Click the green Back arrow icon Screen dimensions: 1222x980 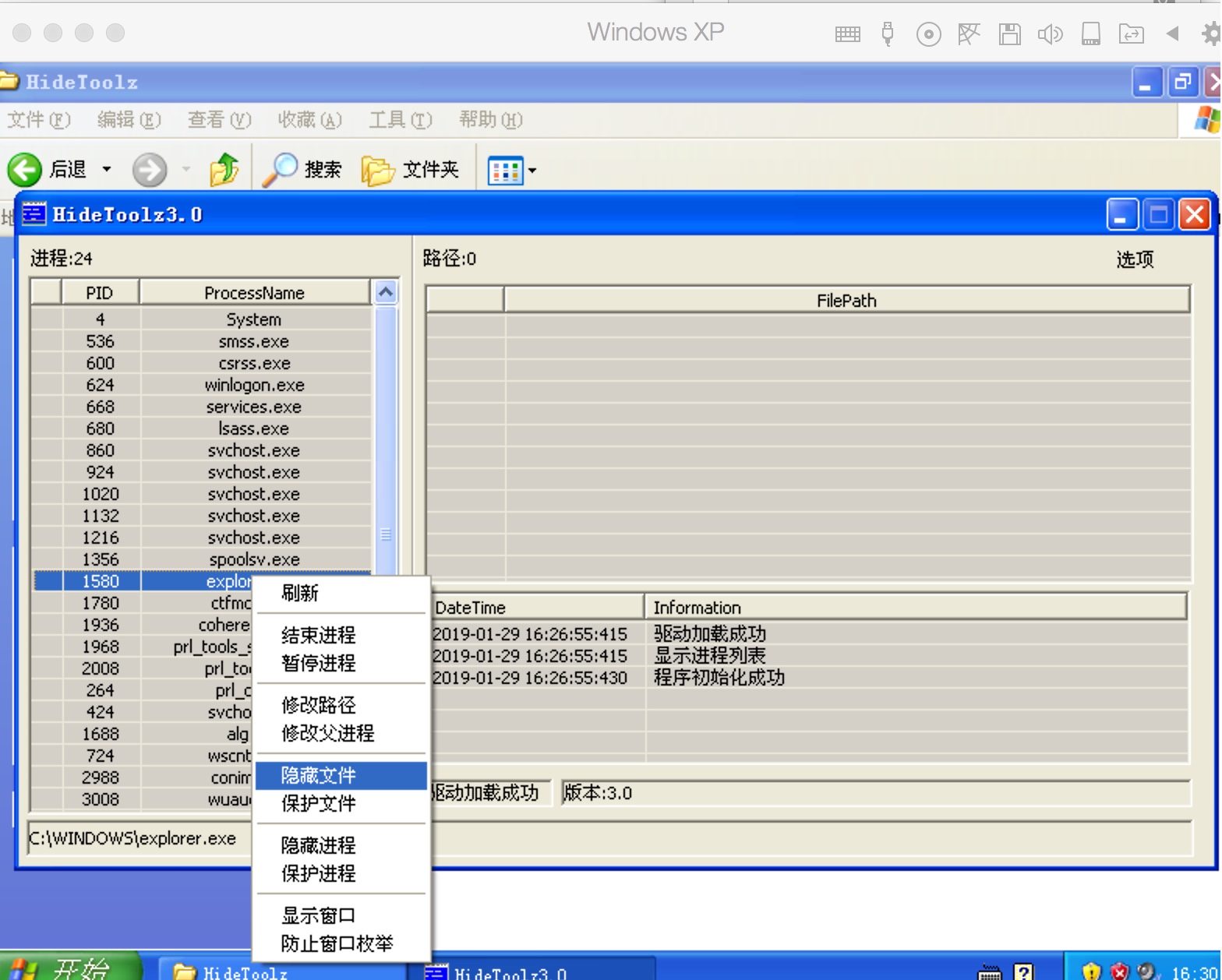click(x=24, y=169)
